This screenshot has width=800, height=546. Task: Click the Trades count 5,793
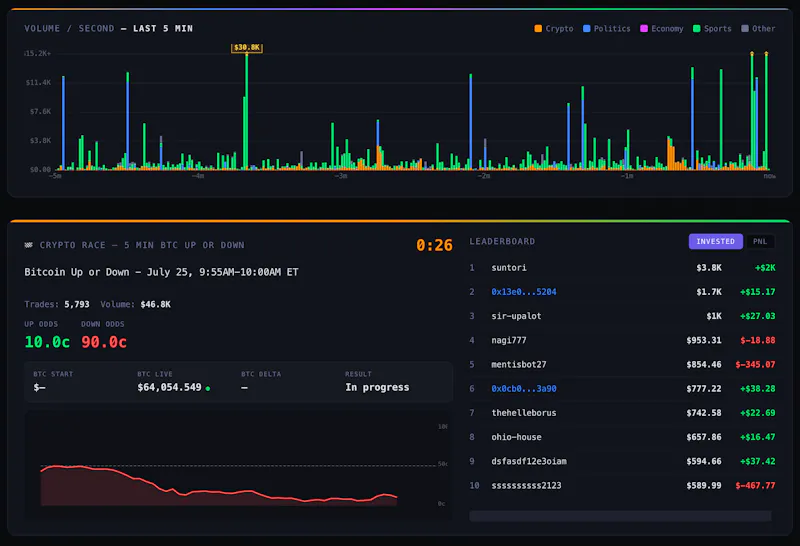click(x=77, y=305)
